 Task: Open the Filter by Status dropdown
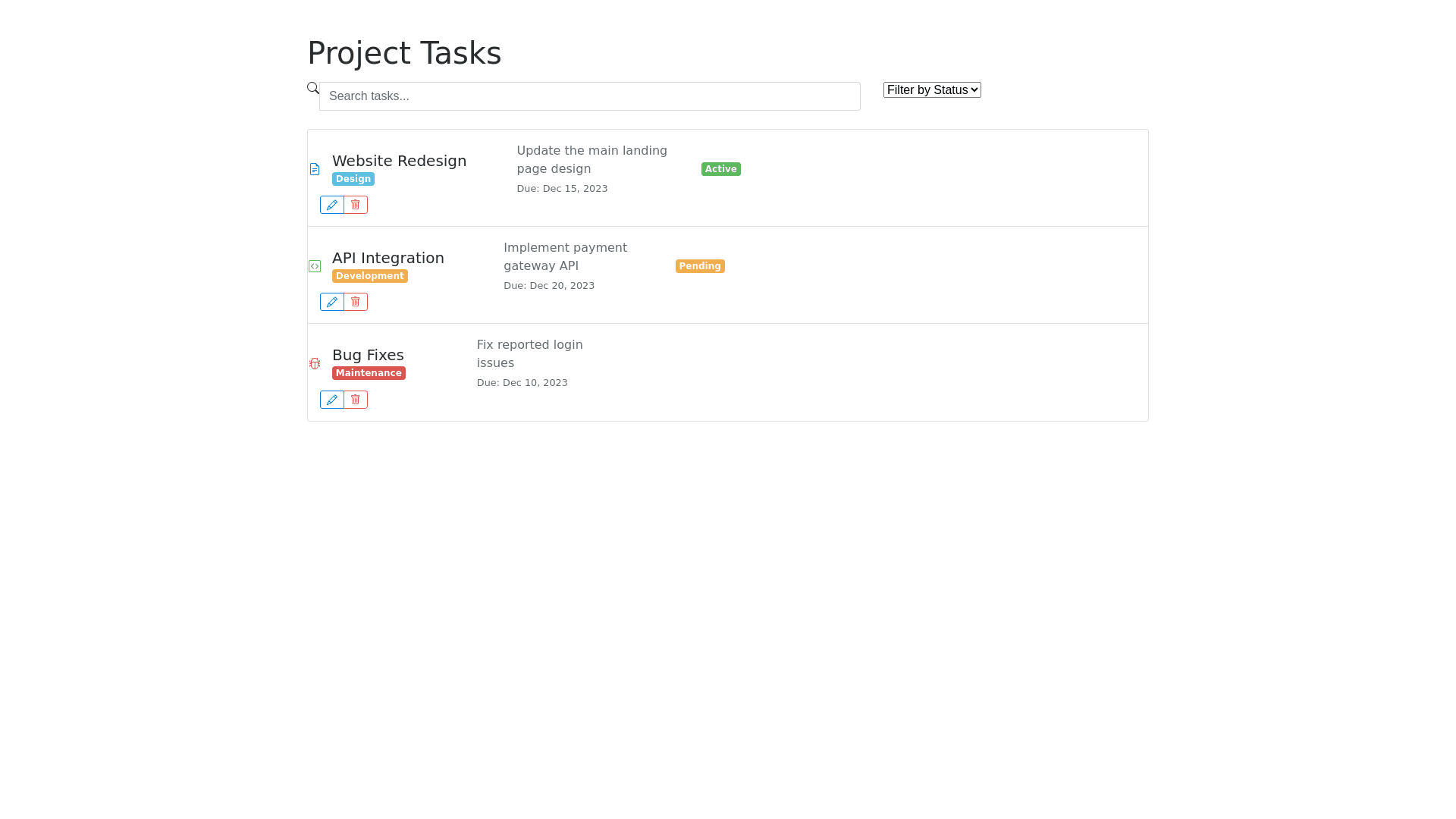tap(932, 90)
